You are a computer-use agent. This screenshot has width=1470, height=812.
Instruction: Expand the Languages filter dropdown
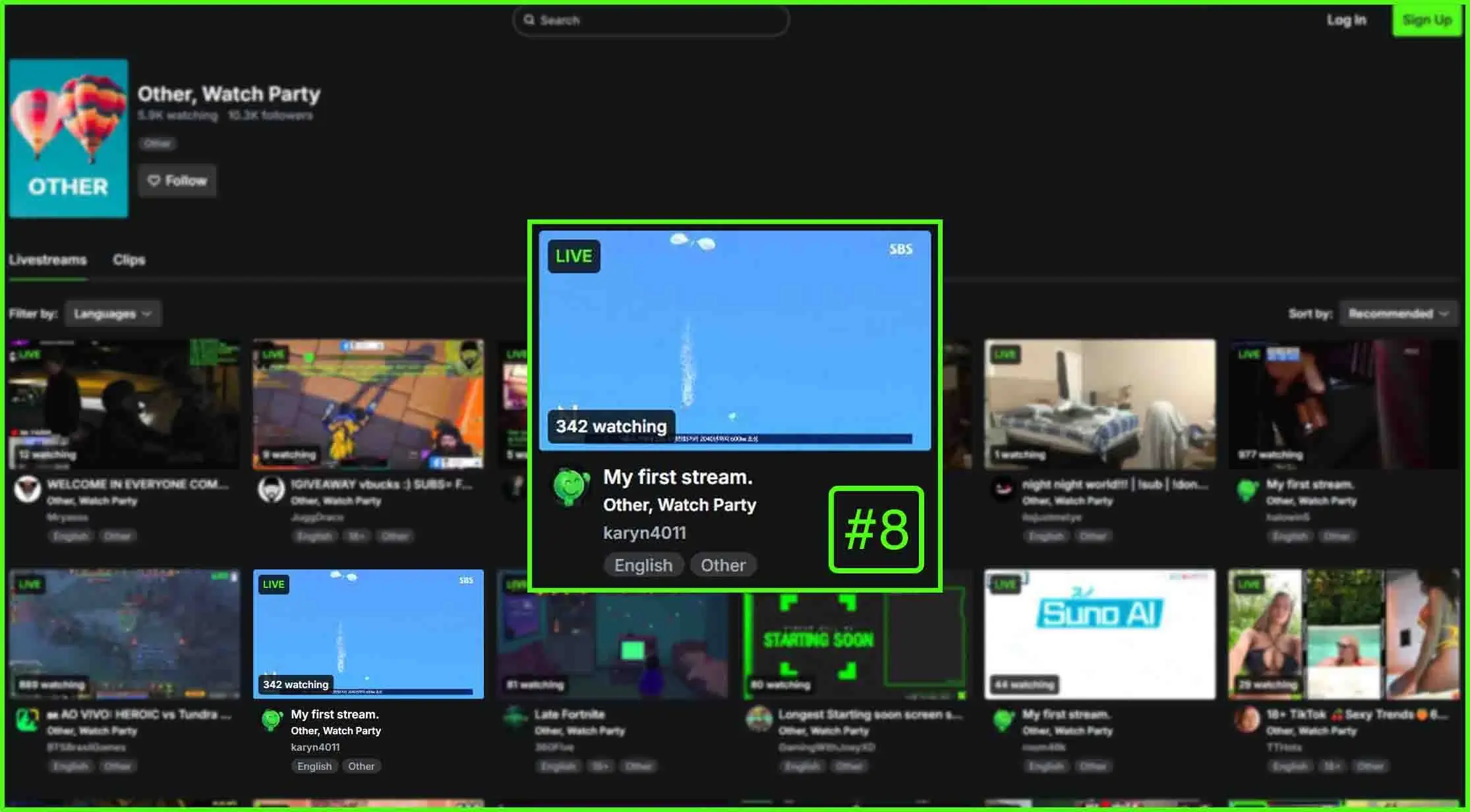[x=113, y=314]
